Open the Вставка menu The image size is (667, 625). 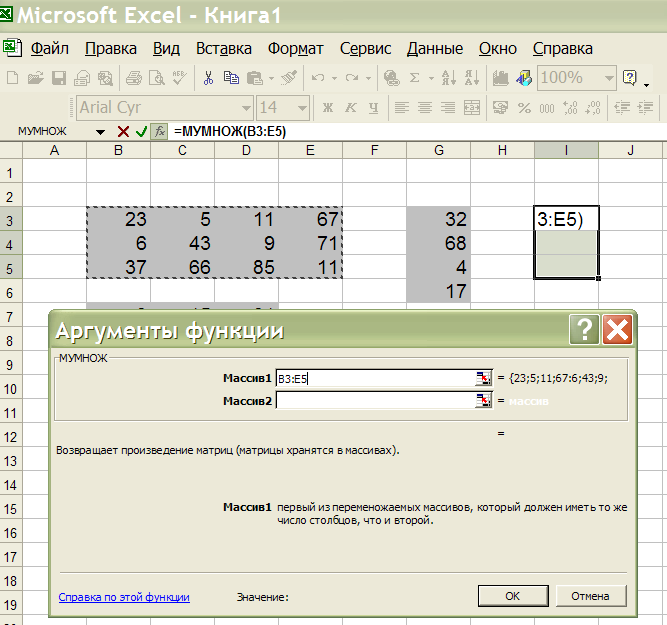coord(224,49)
